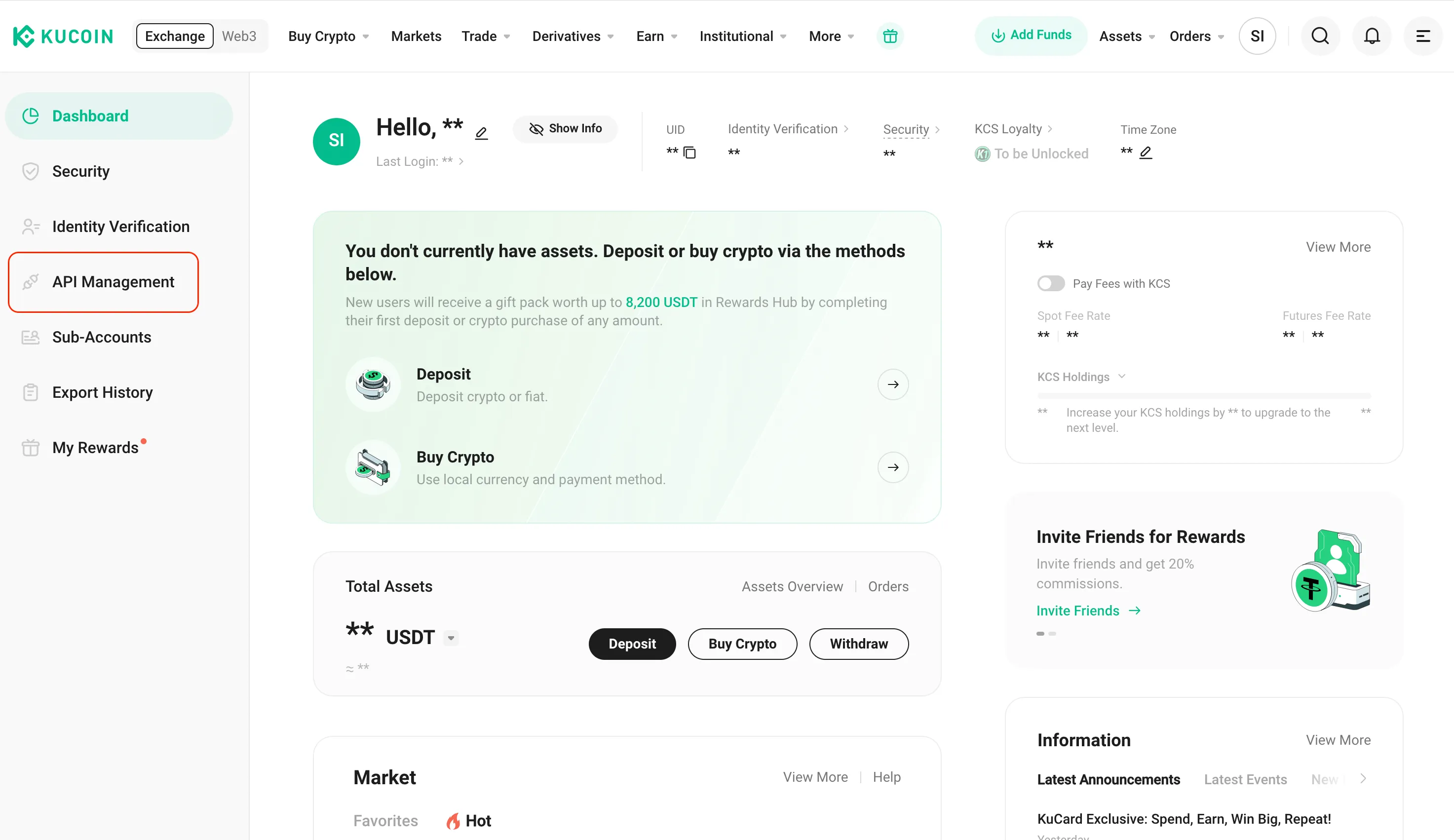The image size is (1454, 840).
Task: Click the large green SI profile avatar
Action: (336, 141)
